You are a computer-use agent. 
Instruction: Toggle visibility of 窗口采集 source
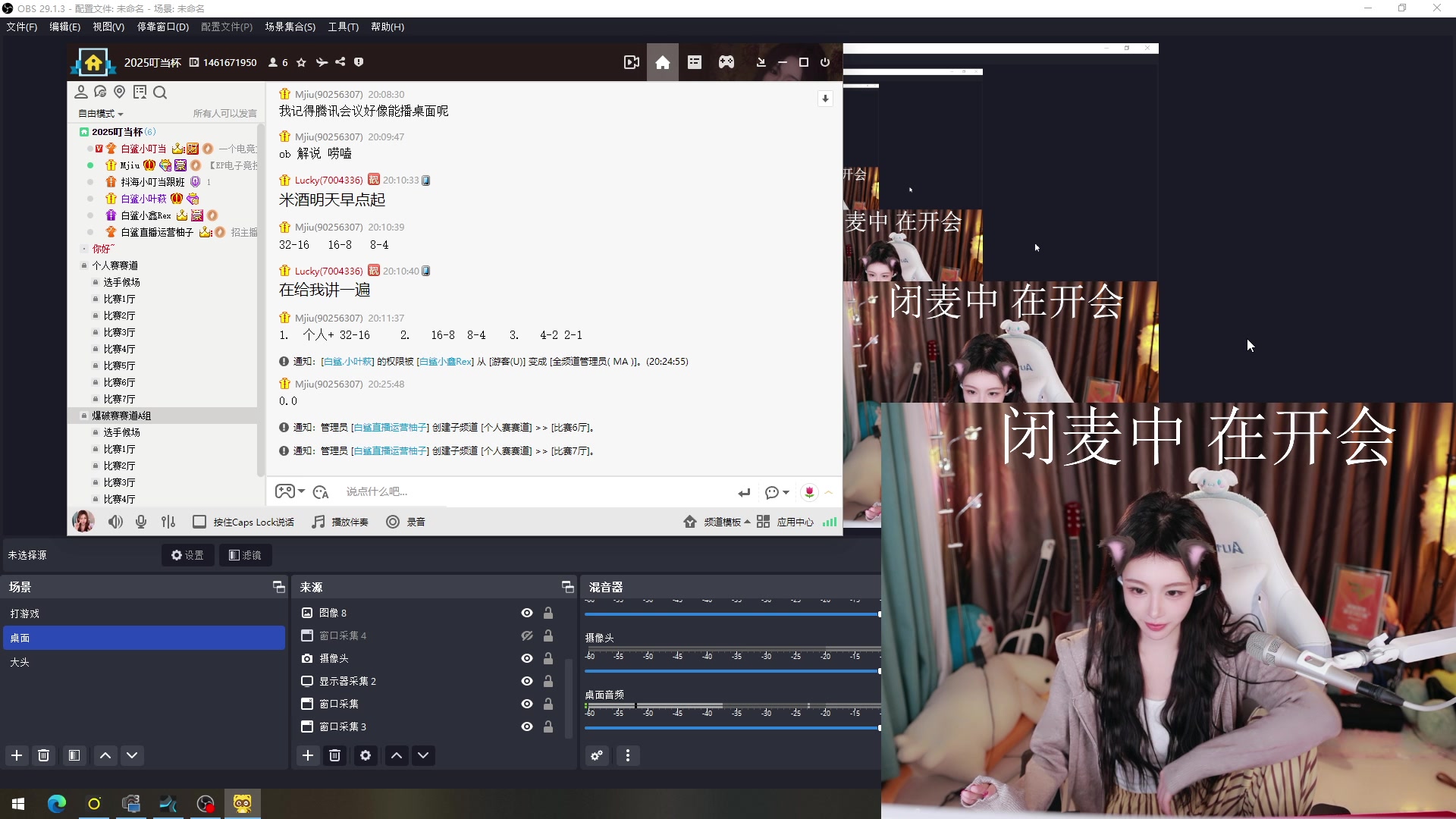pos(527,704)
